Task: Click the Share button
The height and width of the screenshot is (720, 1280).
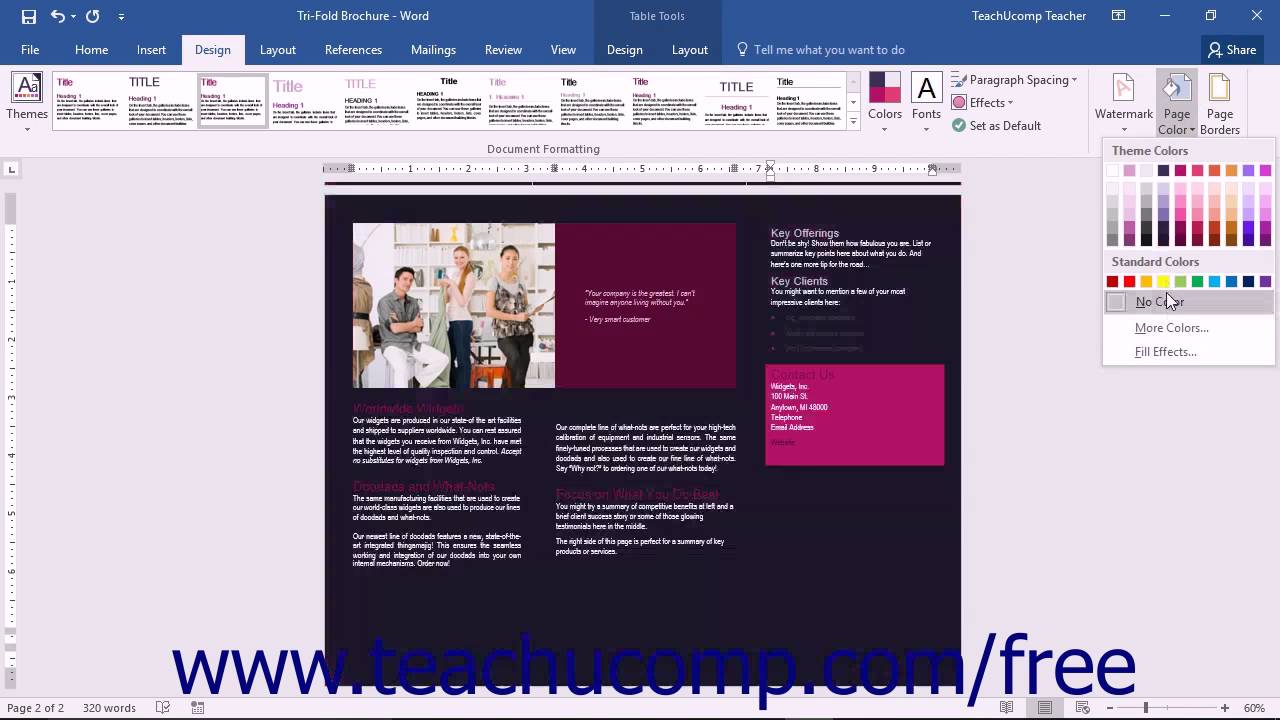Action: [x=1231, y=49]
